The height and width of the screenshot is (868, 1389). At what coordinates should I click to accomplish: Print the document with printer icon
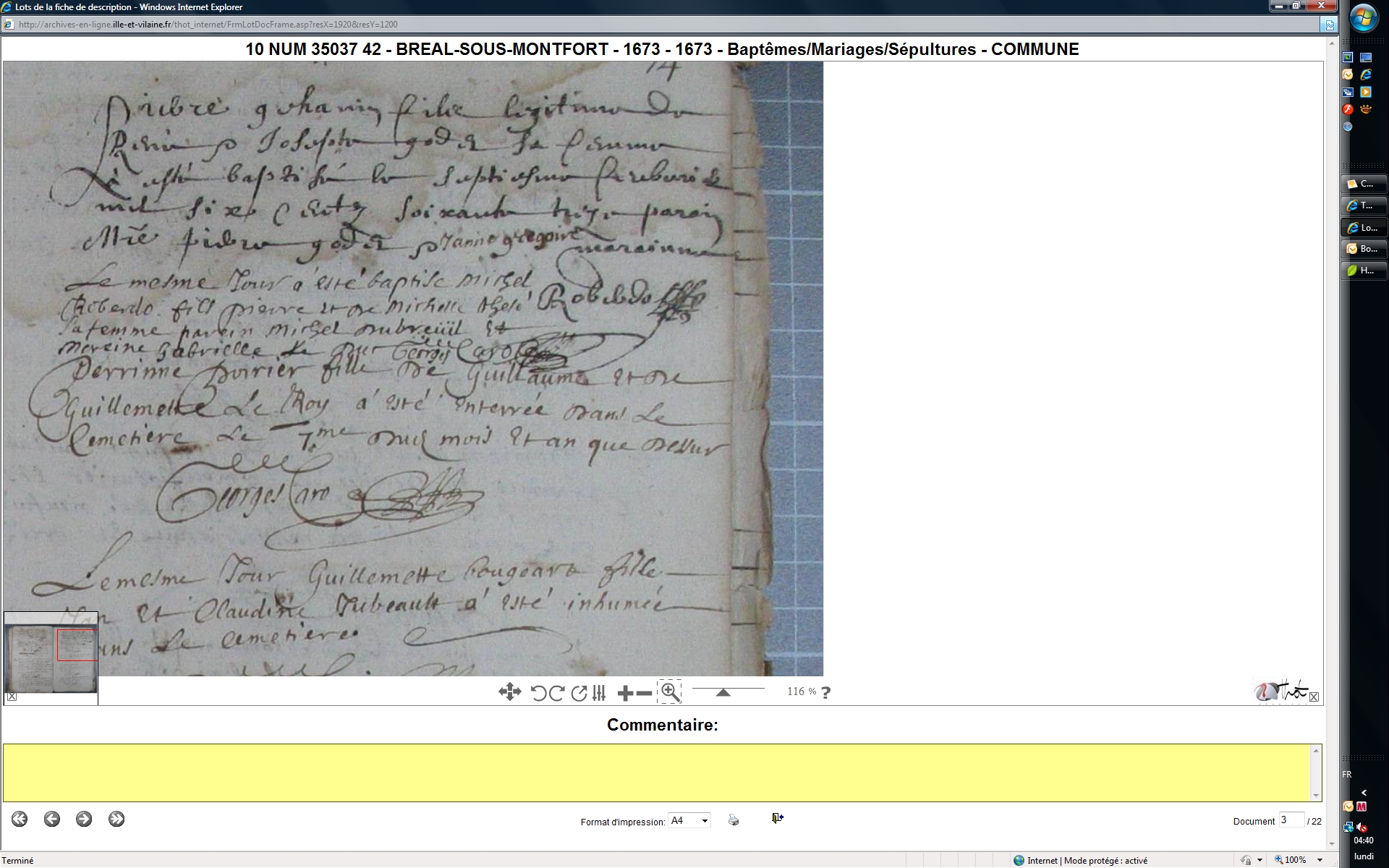(734, 820)
